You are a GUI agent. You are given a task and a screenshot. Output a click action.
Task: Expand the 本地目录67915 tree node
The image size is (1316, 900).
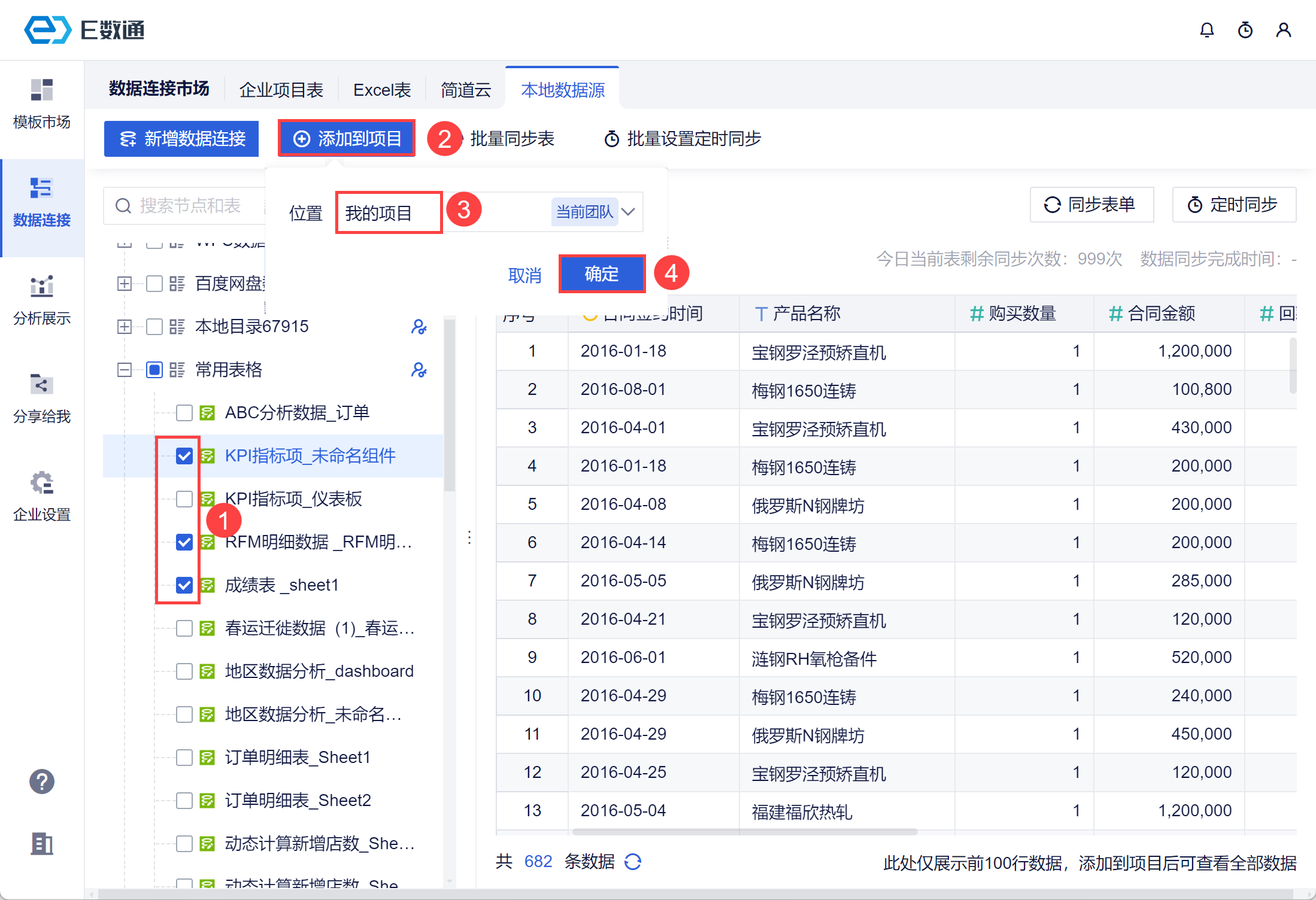tap(124, 327)
